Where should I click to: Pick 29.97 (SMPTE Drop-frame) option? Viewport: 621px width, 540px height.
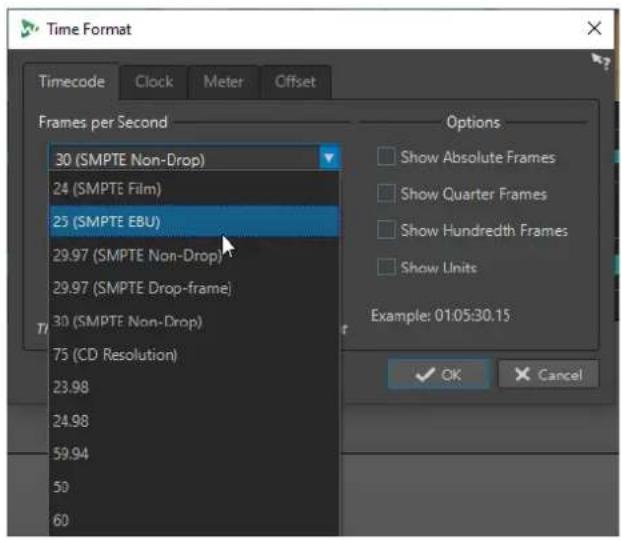[x=194, y=288]
